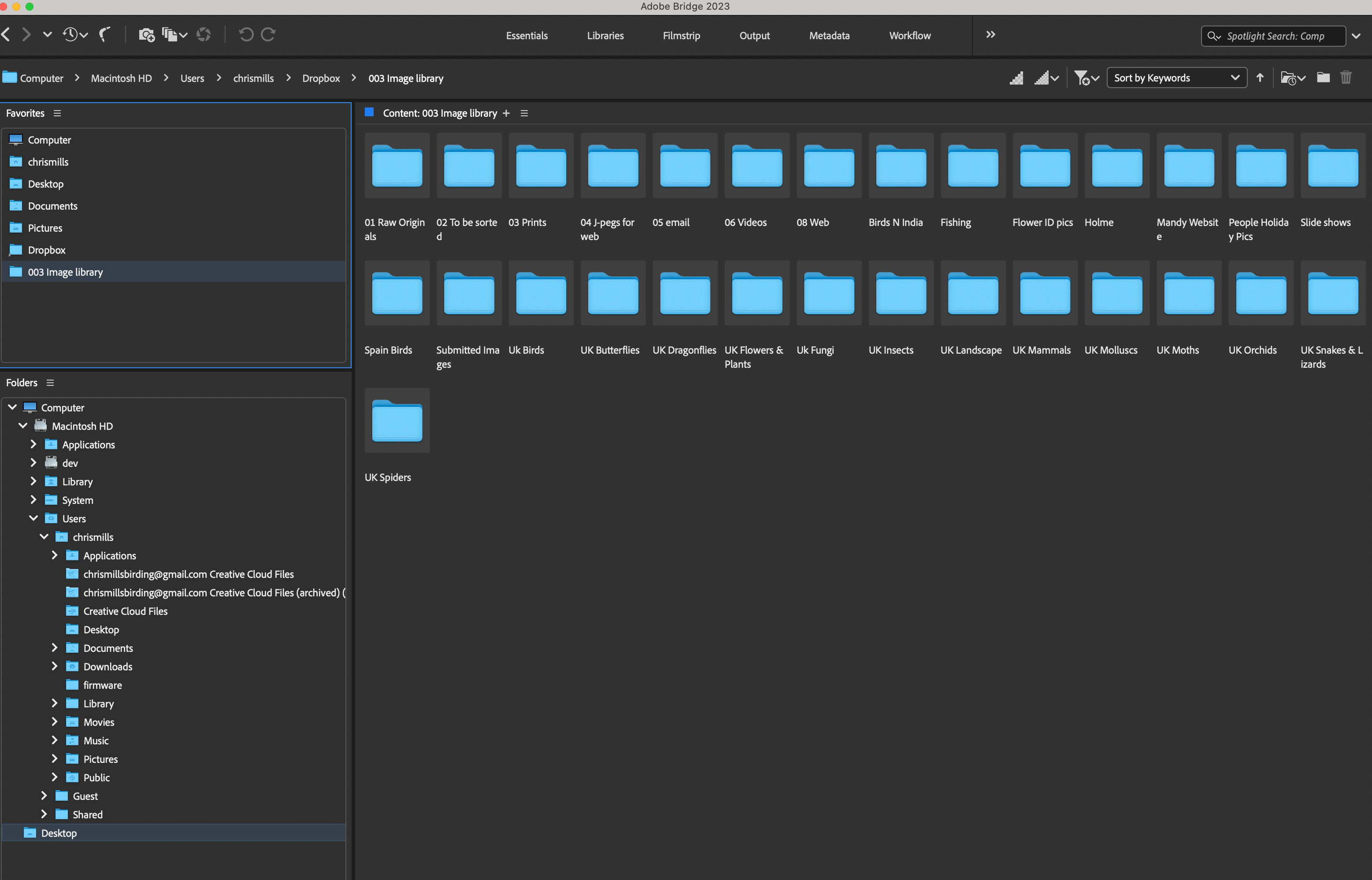This screenshot has height=880, width=1372.
Task: Delete item with trash icon
Action: coord(1346,77)
